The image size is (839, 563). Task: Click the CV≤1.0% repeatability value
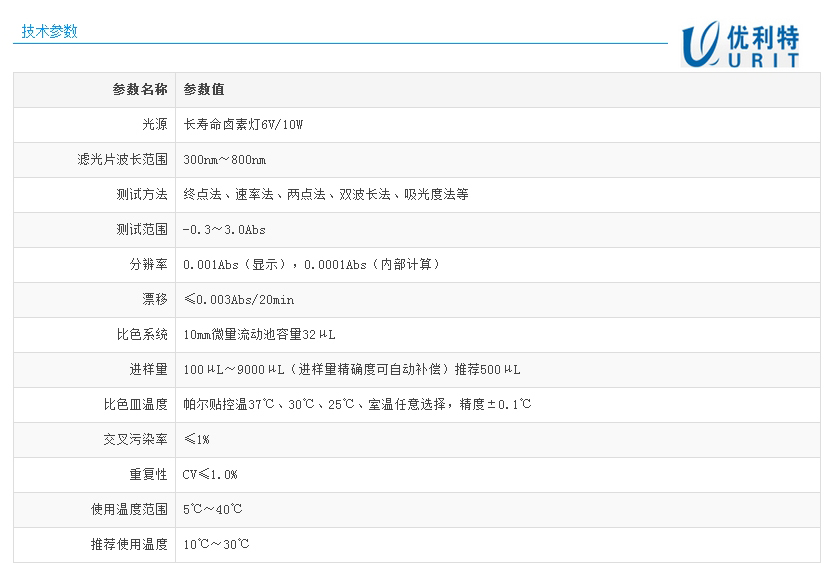tap(210, 475)
